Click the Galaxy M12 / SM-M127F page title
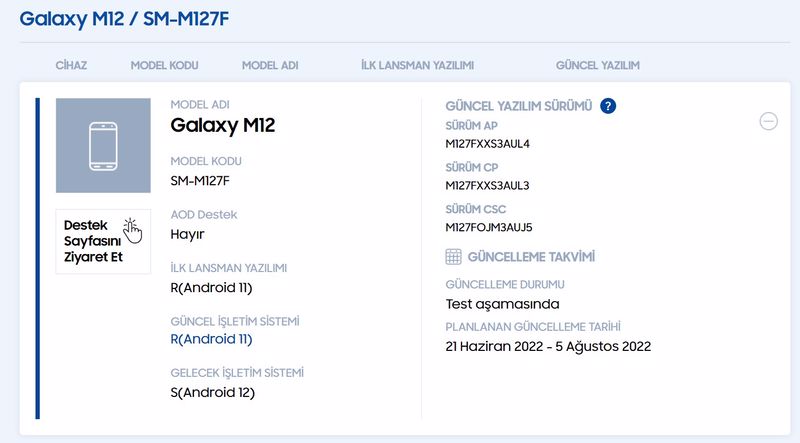 124,19
